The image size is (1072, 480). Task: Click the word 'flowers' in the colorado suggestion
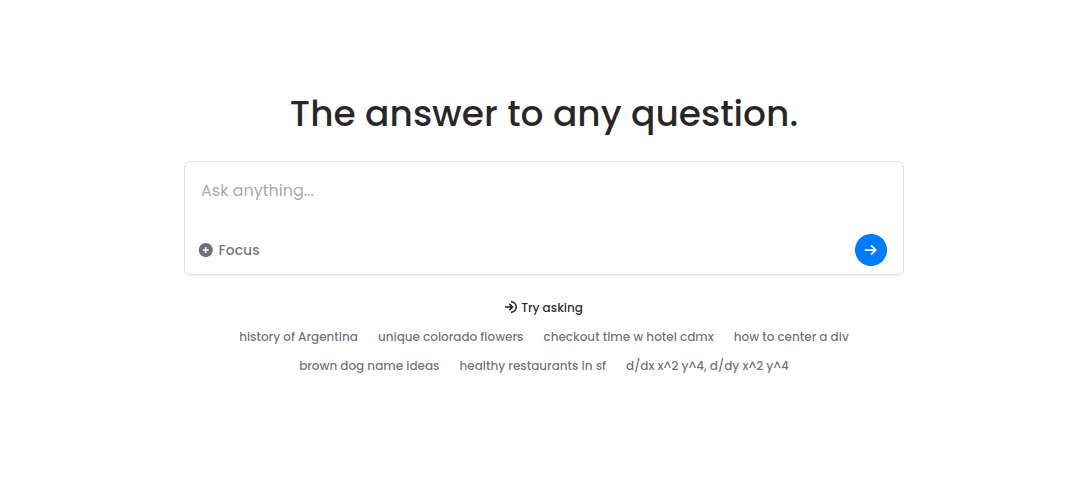[501, 337]
